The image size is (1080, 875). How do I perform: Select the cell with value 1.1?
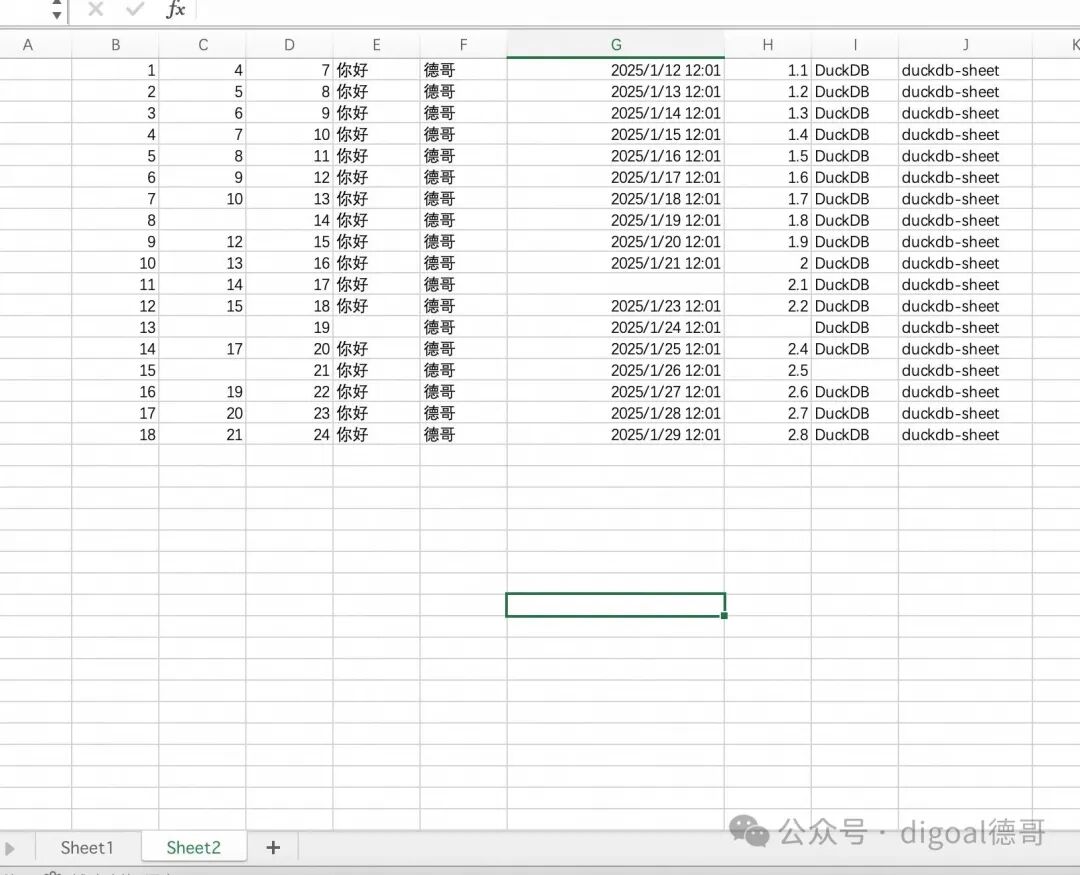pyautogui.click(x=767, y=70)
